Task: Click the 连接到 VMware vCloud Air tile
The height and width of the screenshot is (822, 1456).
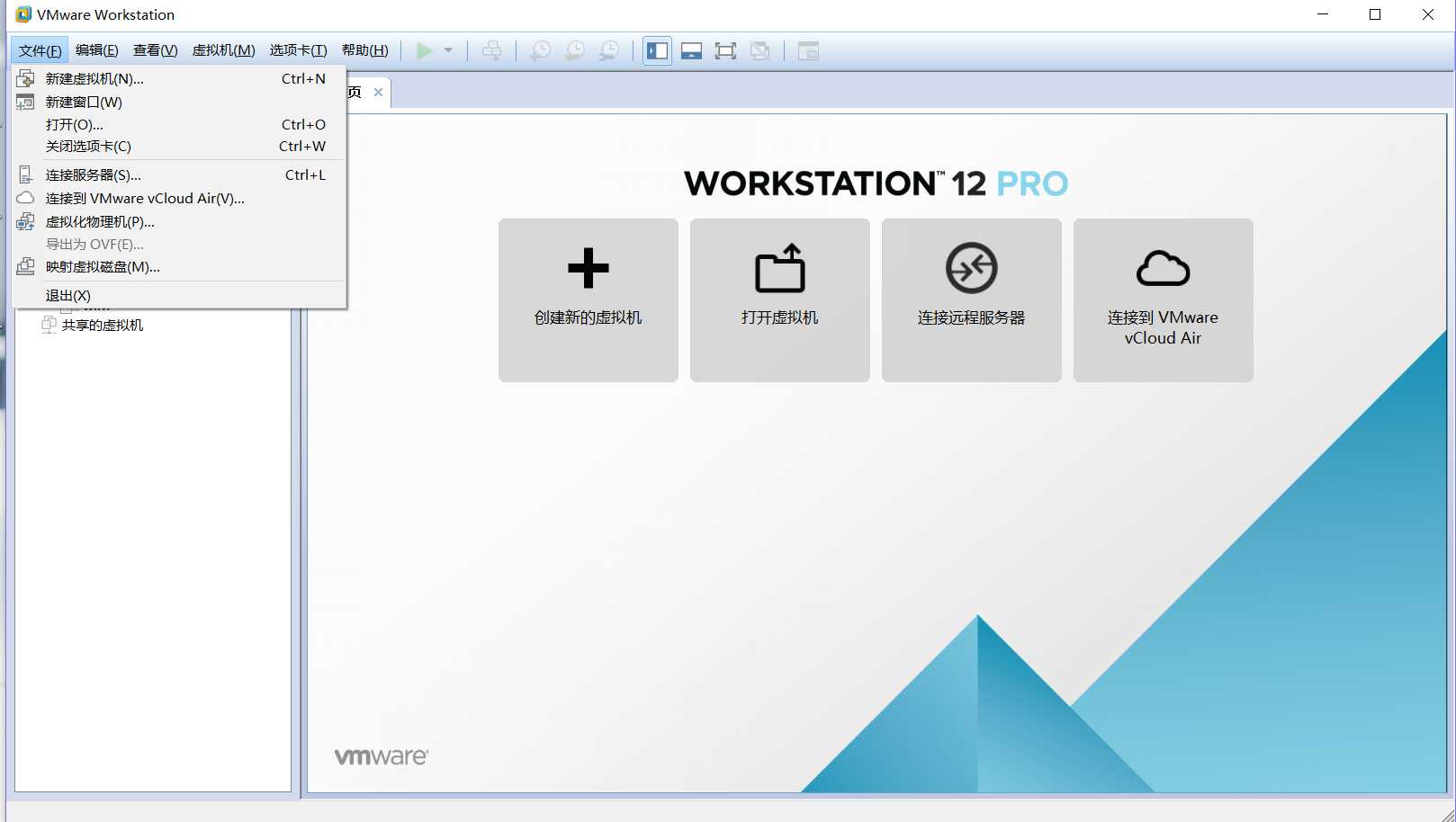Action: [x=1164, y=300]
